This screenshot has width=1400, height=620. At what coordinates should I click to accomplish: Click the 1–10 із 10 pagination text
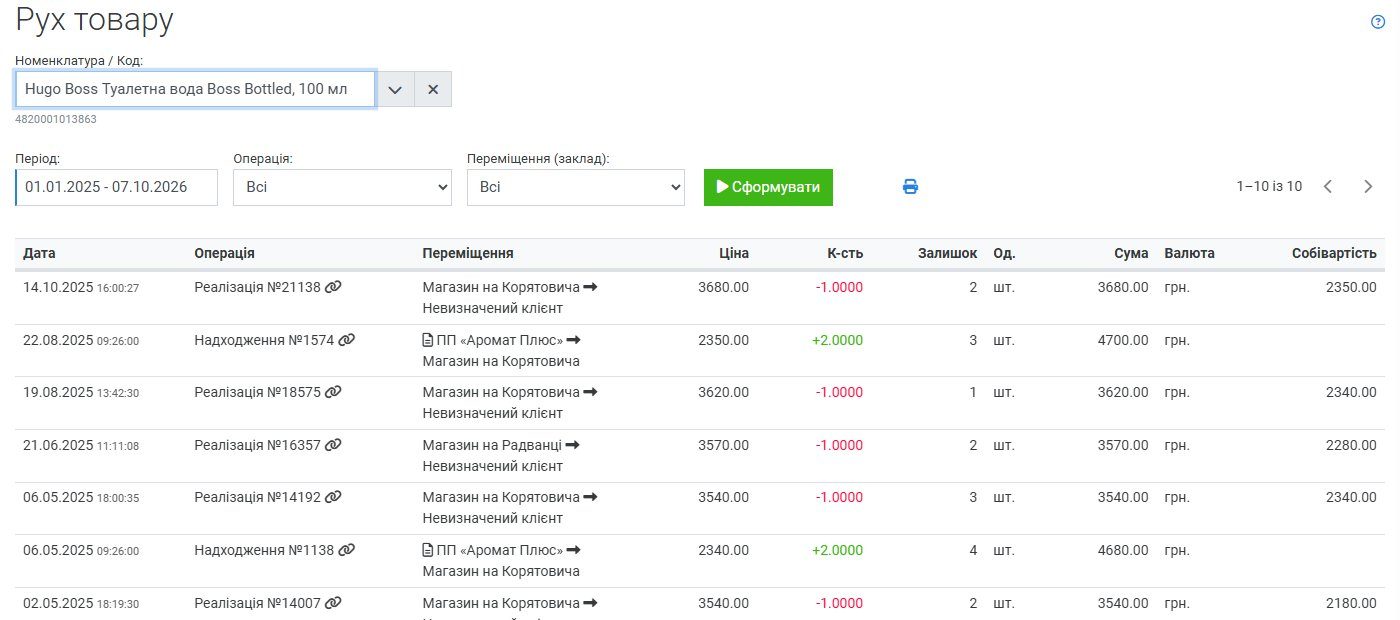(x=1269, y=186)
